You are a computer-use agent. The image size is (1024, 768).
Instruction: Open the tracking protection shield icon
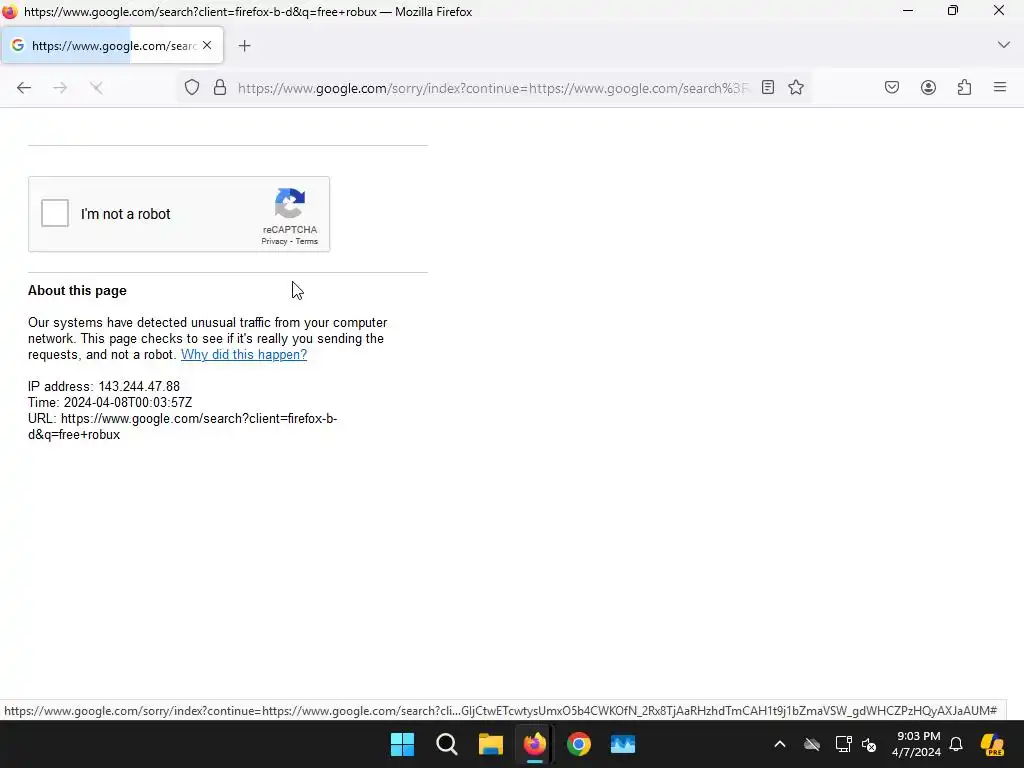click(x=191, y=88)
